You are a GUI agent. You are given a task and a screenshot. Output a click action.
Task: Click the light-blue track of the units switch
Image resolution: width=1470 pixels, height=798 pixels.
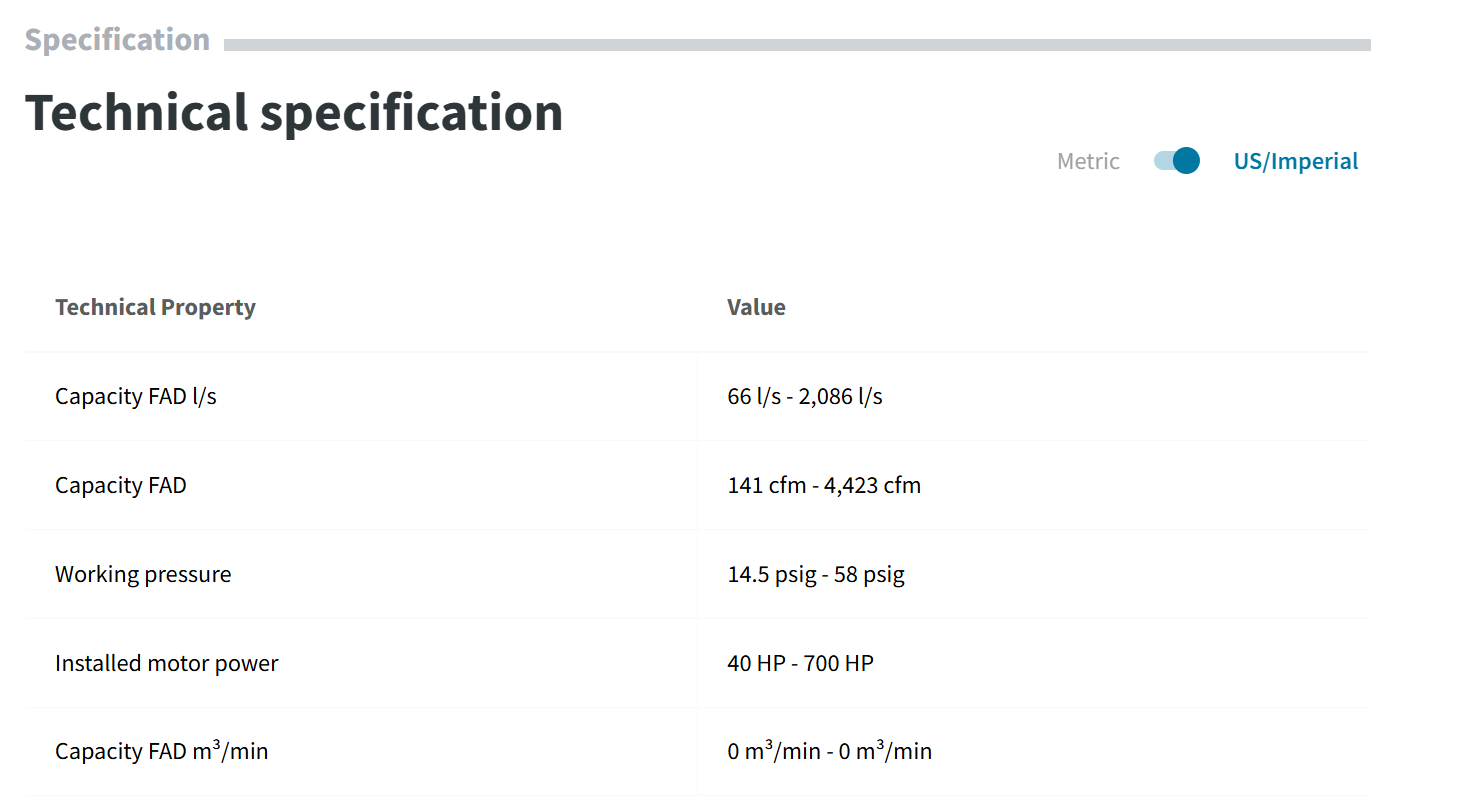click(1164, 160)
